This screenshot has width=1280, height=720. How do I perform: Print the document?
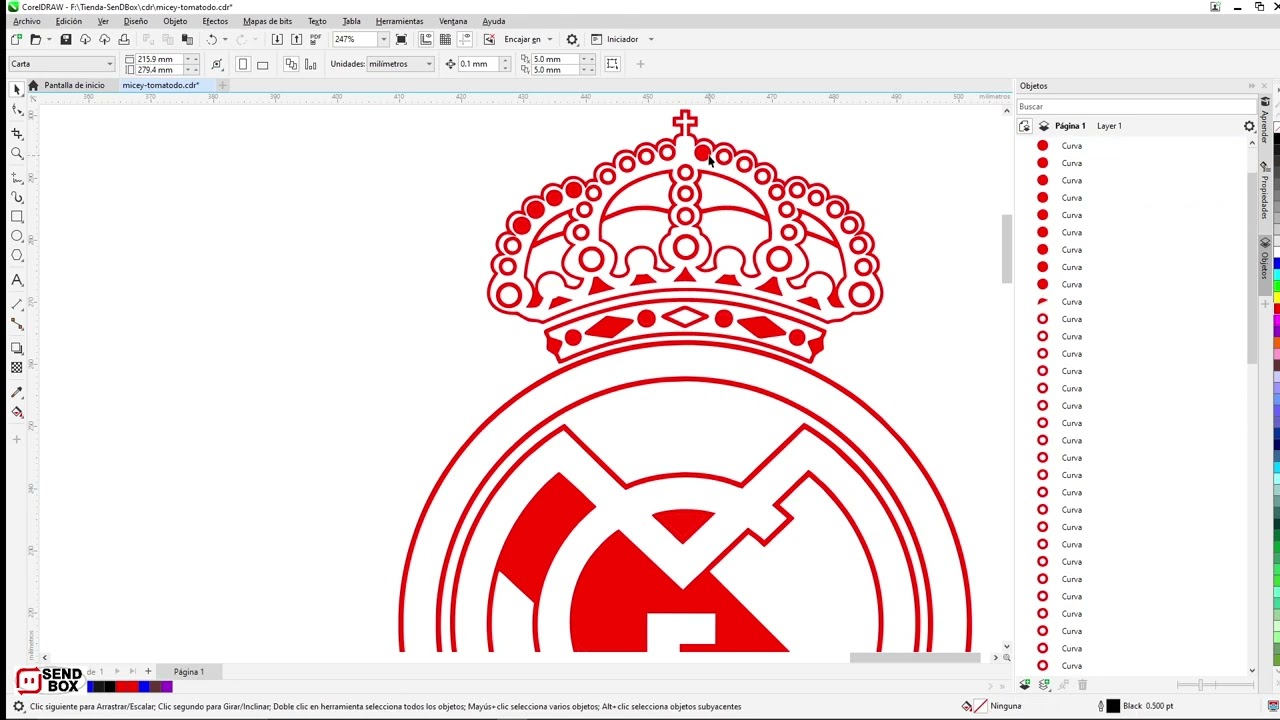tap(124, 39)
